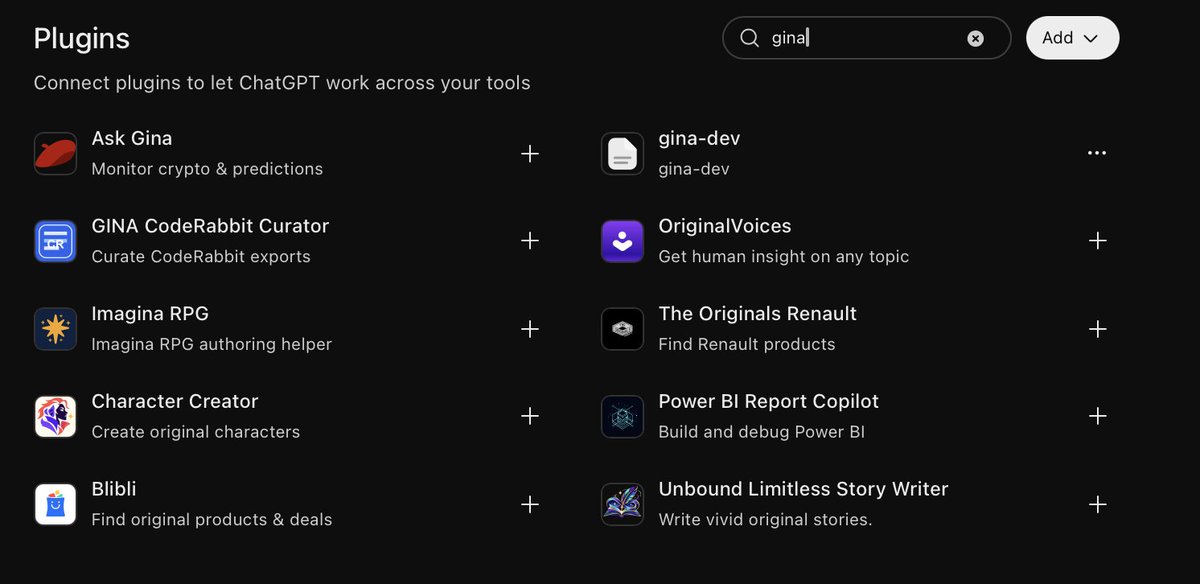This screenshot has width=1200, height=584.
Task: Click the 'Create original characters' description
Action: 196,432
